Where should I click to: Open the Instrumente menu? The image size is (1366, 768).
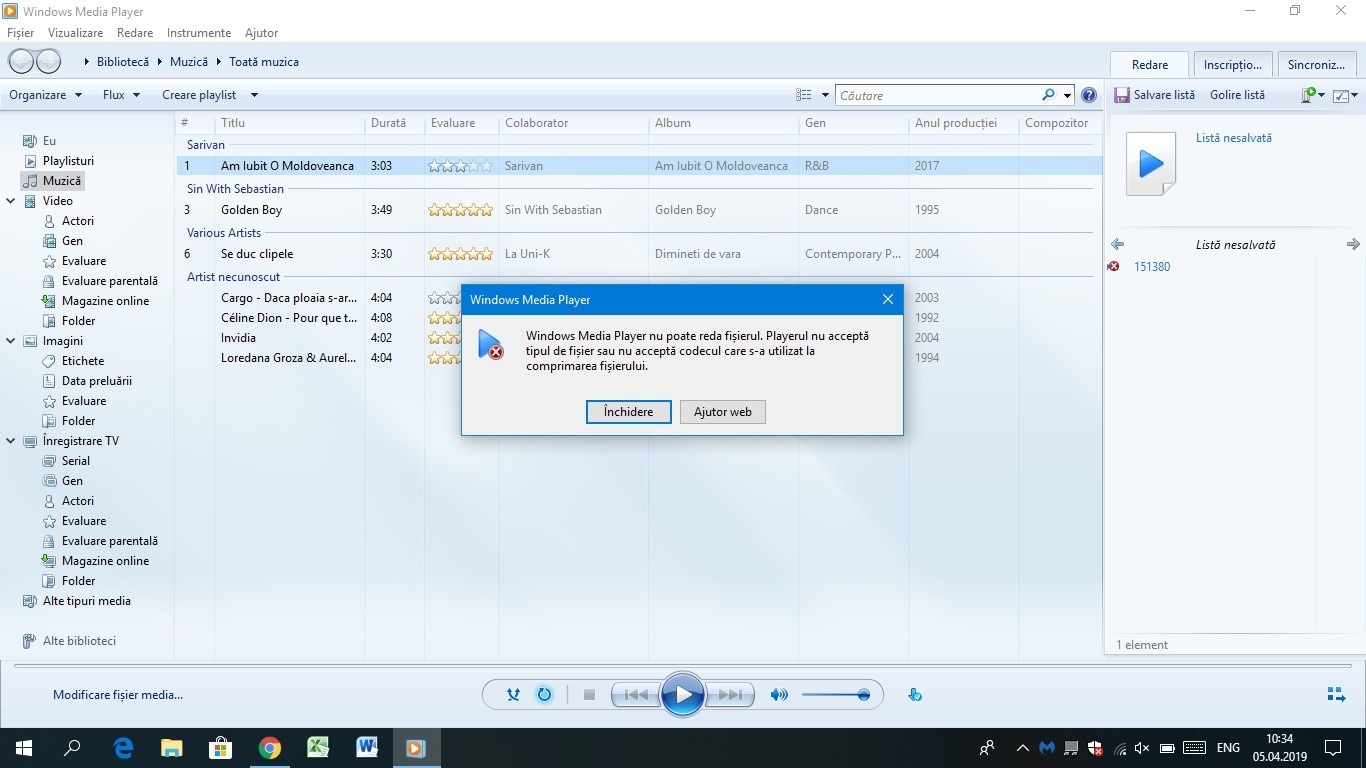tap(199, 33)
